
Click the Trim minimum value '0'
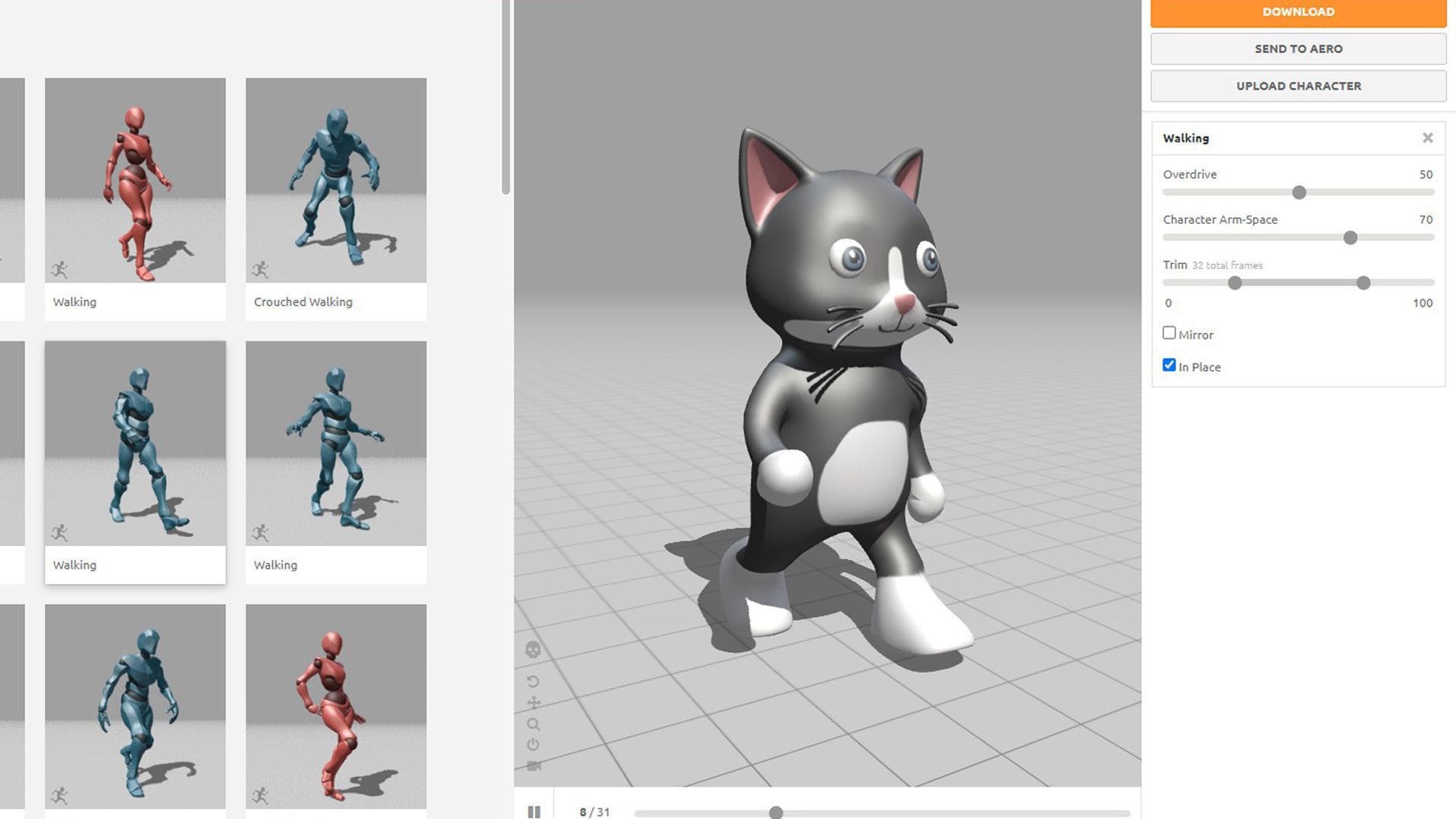pos(1168,303)
